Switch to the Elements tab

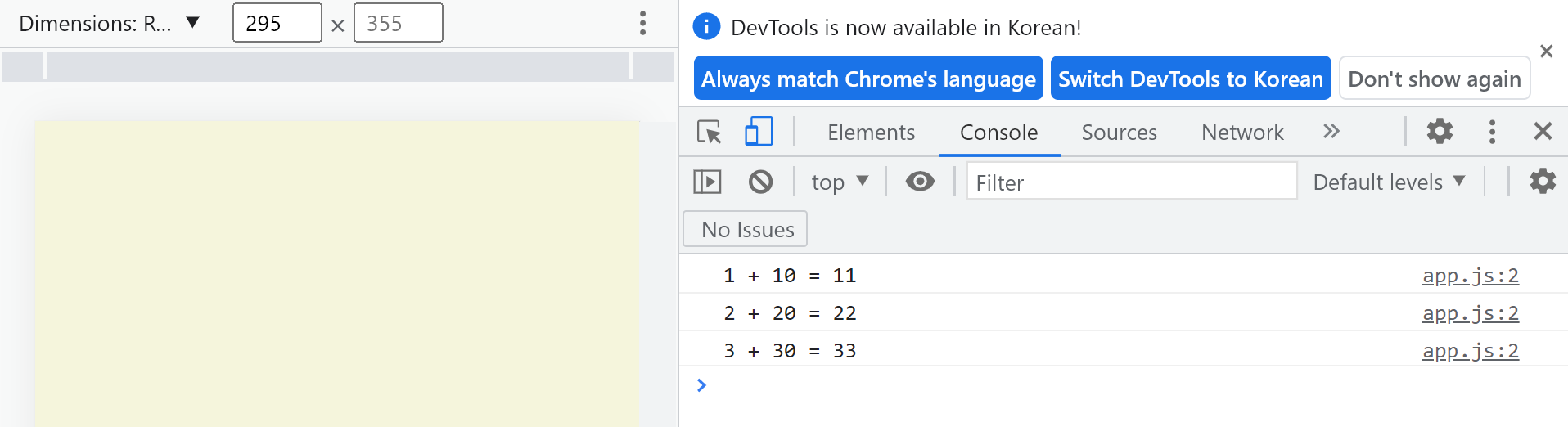coord(871,133)
